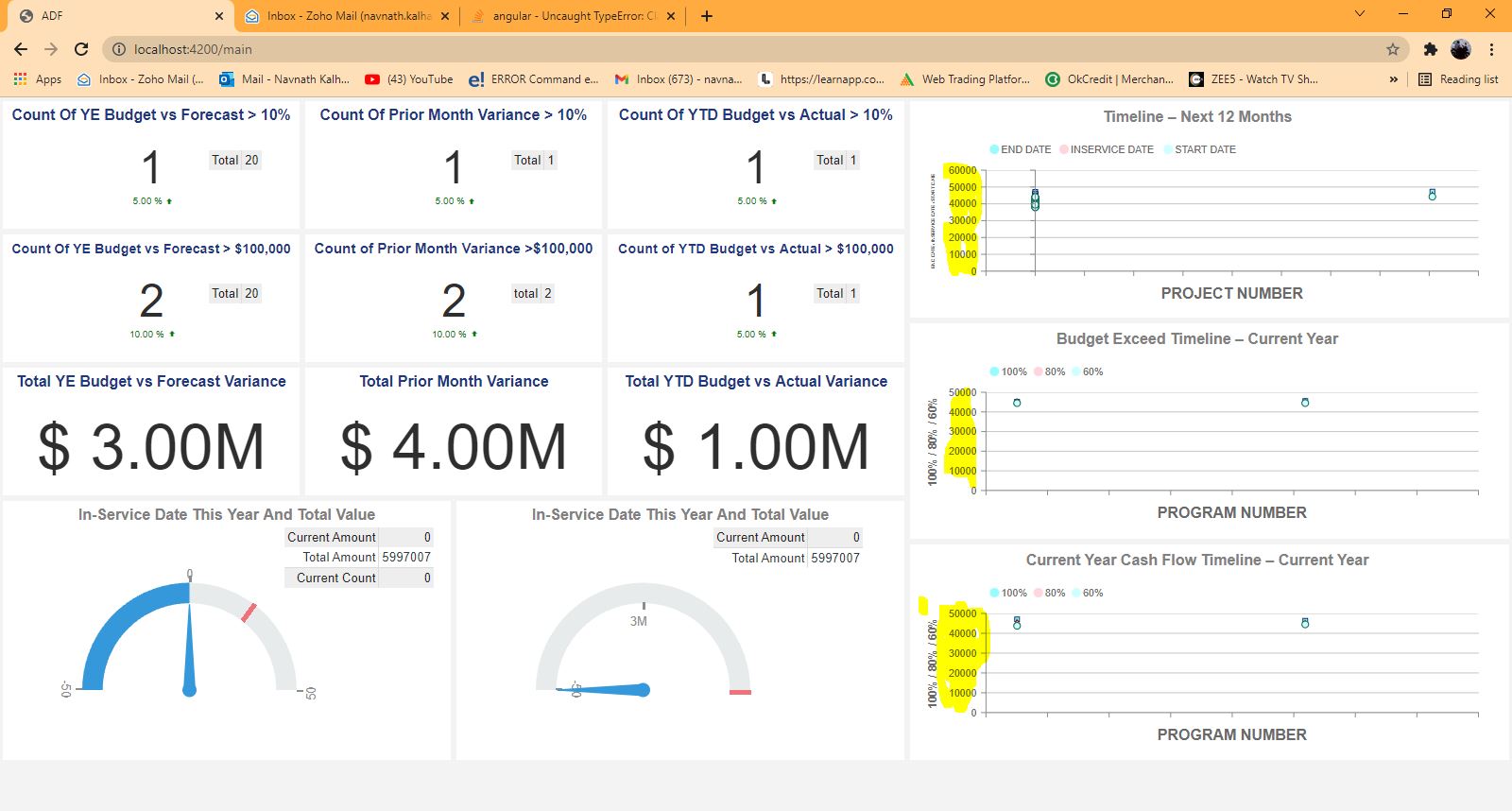Click Count Of YTD Budget vs Actual > 10% title
The image size is (1512, 811).
click(x=756, y=114)
